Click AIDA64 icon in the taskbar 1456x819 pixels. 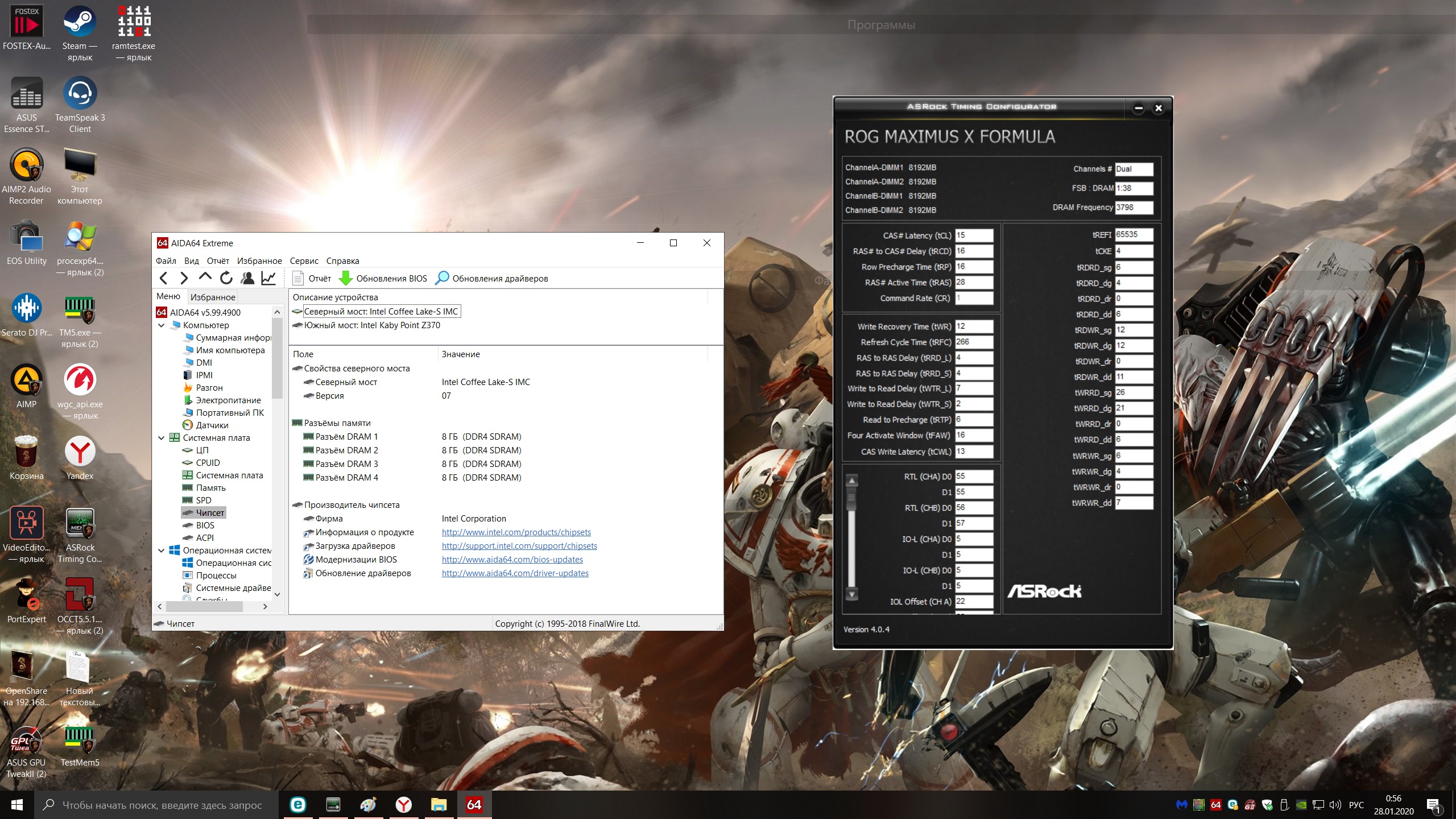(474, 804)
